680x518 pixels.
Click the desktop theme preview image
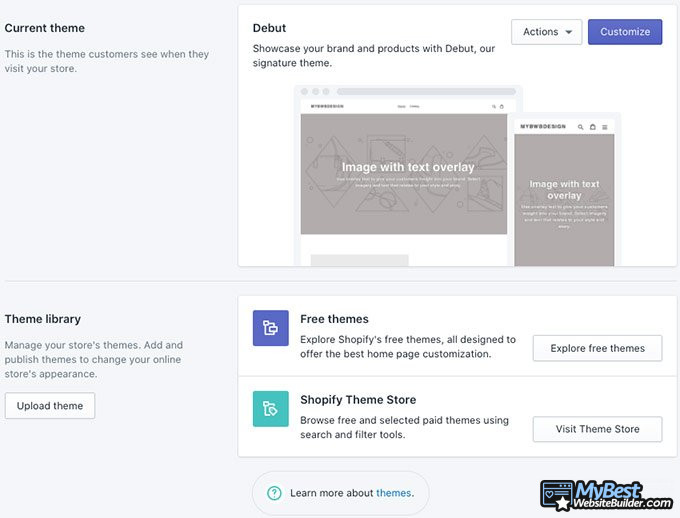[x=404, y=173]
